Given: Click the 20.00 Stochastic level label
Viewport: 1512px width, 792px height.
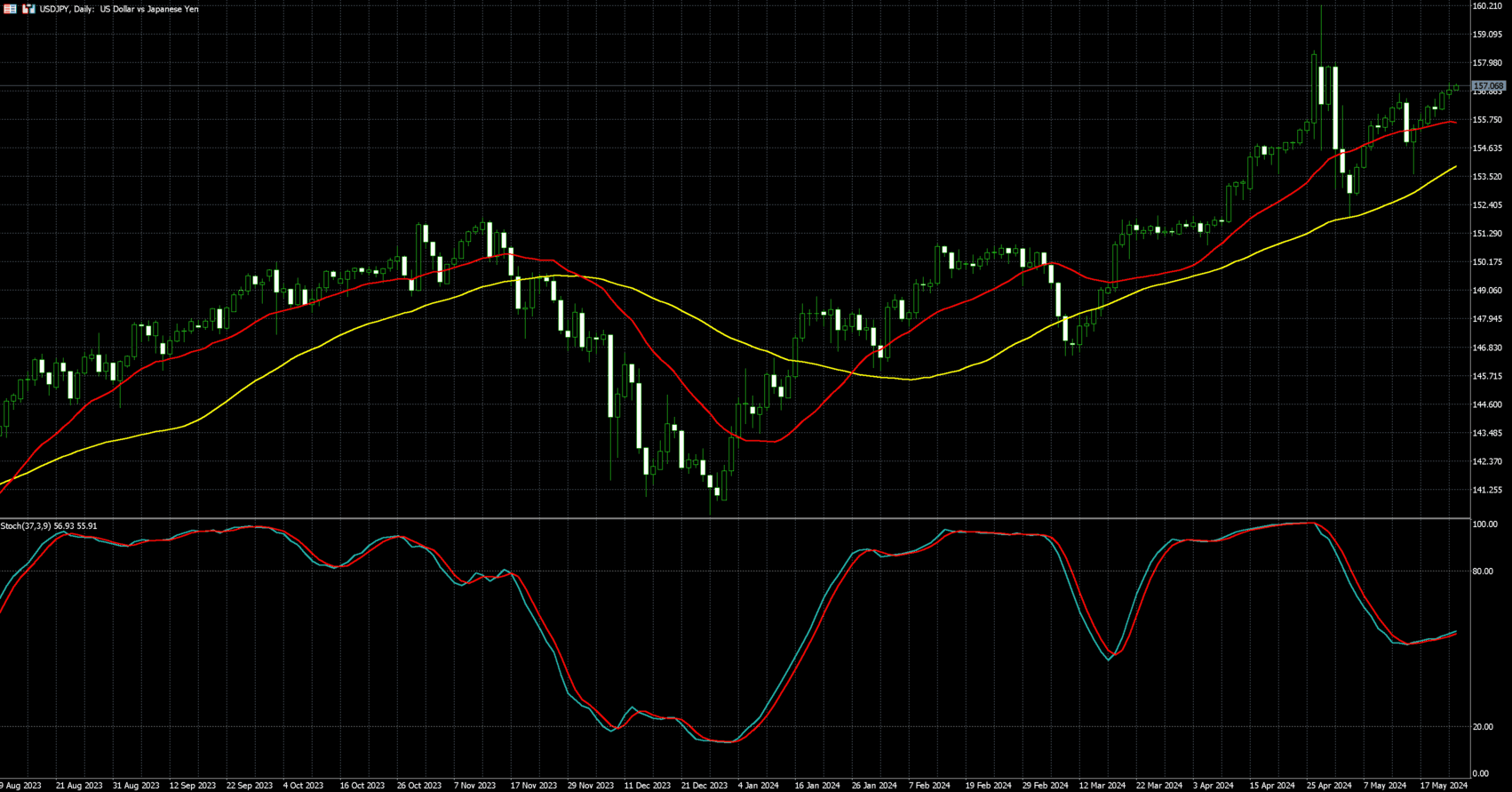Looking at the screenshot, I should pyautogui.click(x=1482, y=727).
